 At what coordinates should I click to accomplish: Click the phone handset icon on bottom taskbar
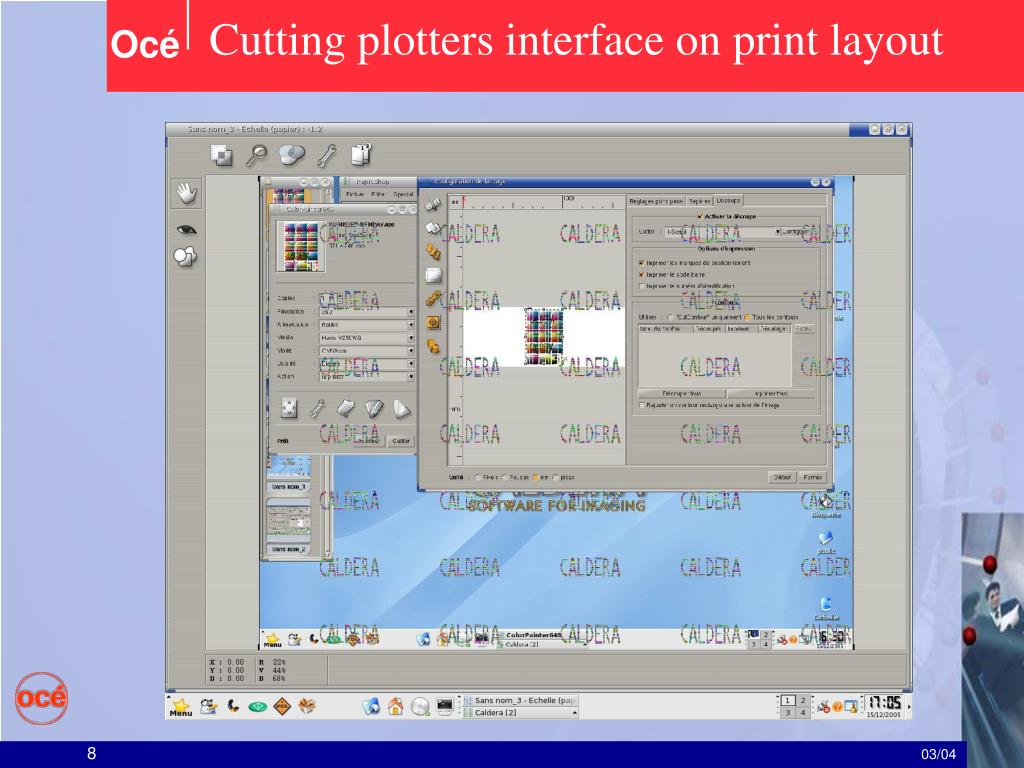(x=233, y=706)
